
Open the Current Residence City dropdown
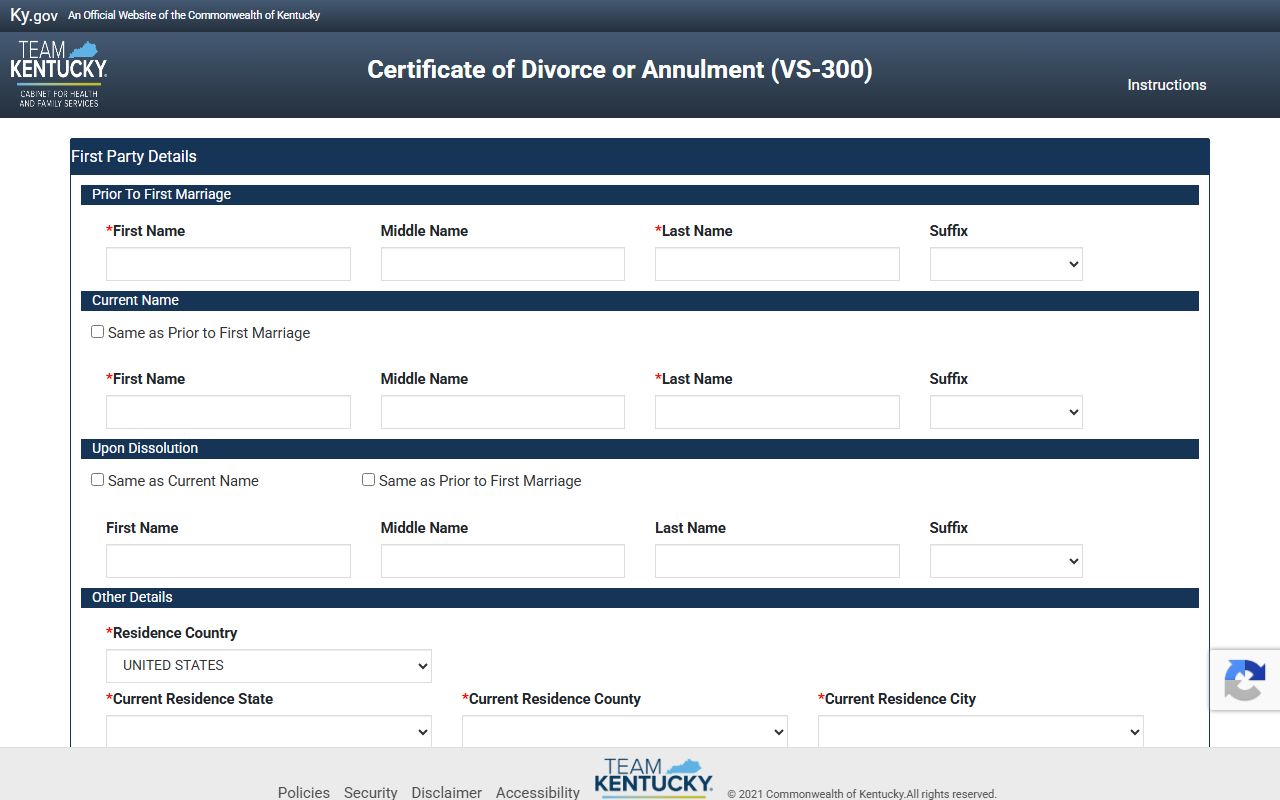pos(981,731)
